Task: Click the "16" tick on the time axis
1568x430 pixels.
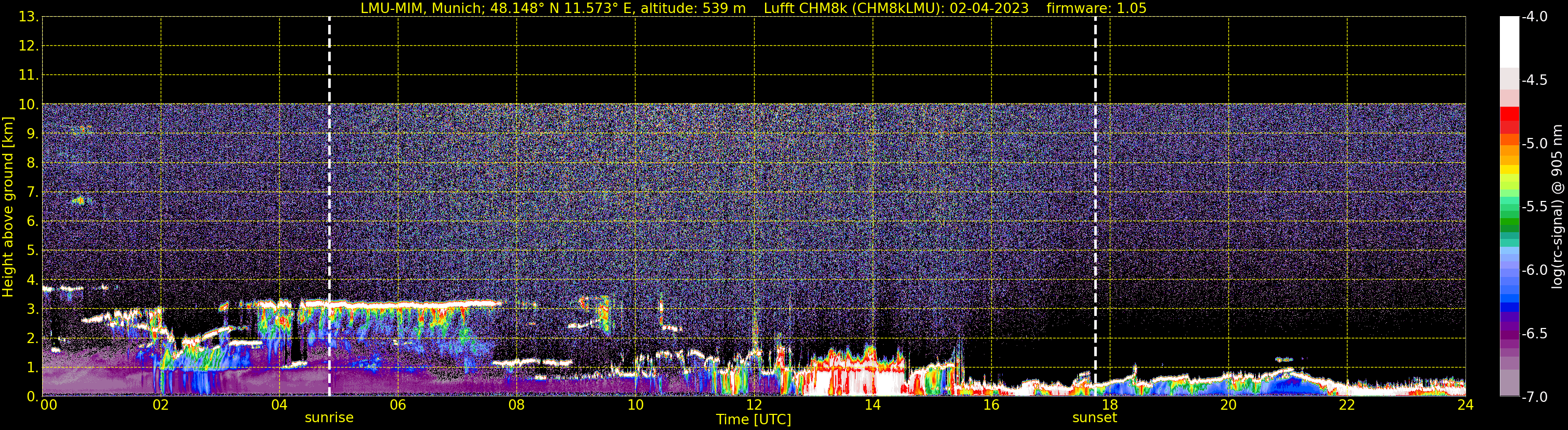Action: point(992,406)
